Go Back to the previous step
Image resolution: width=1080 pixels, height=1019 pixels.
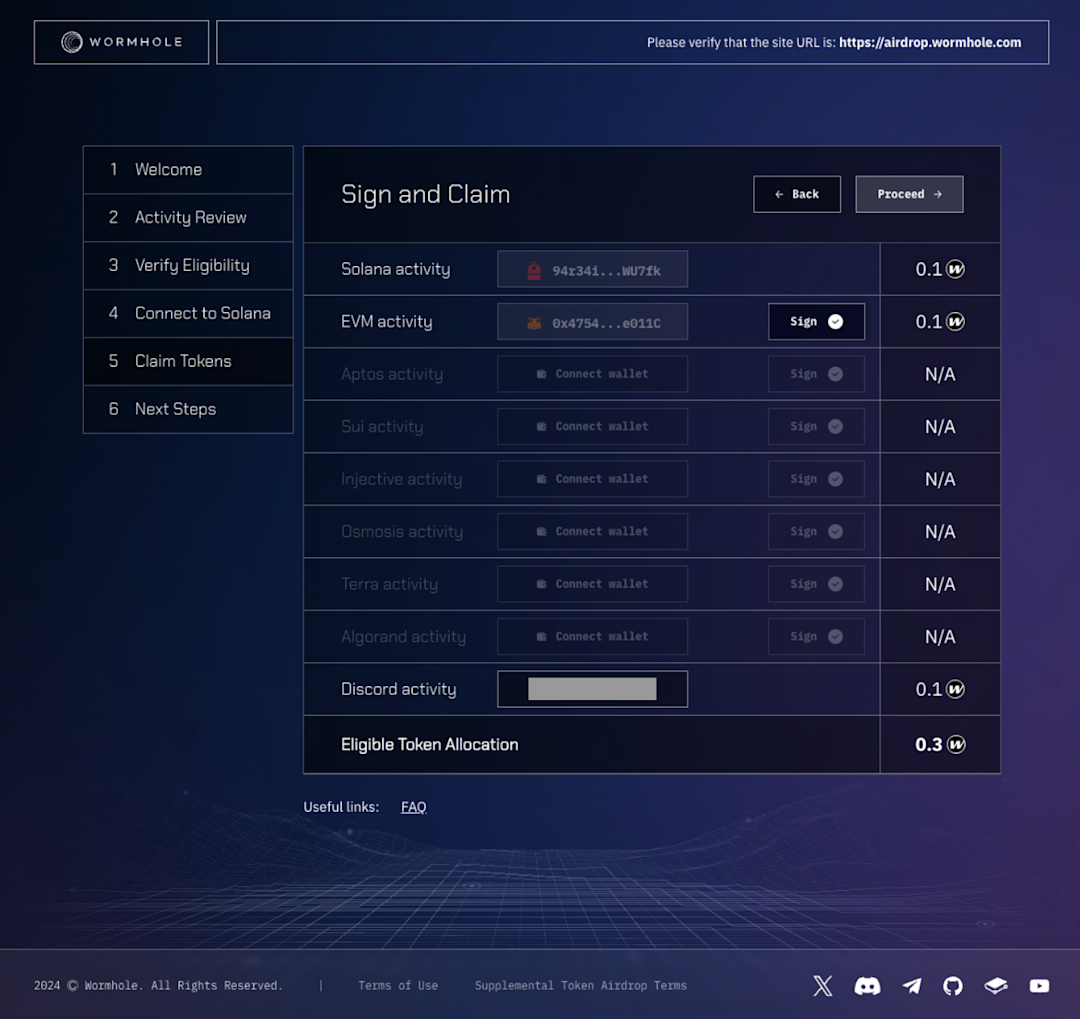tap(797, 194)
